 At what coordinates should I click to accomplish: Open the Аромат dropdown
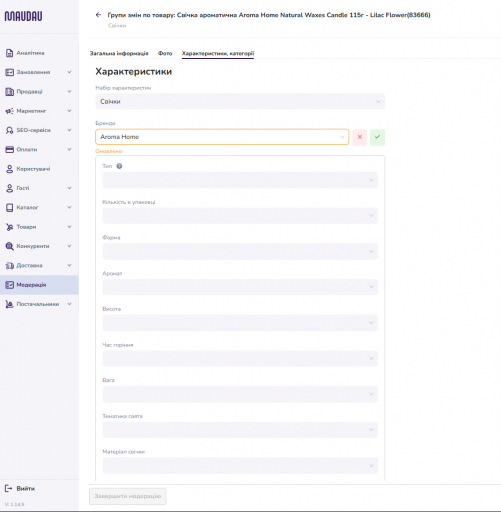pos(240,287)
